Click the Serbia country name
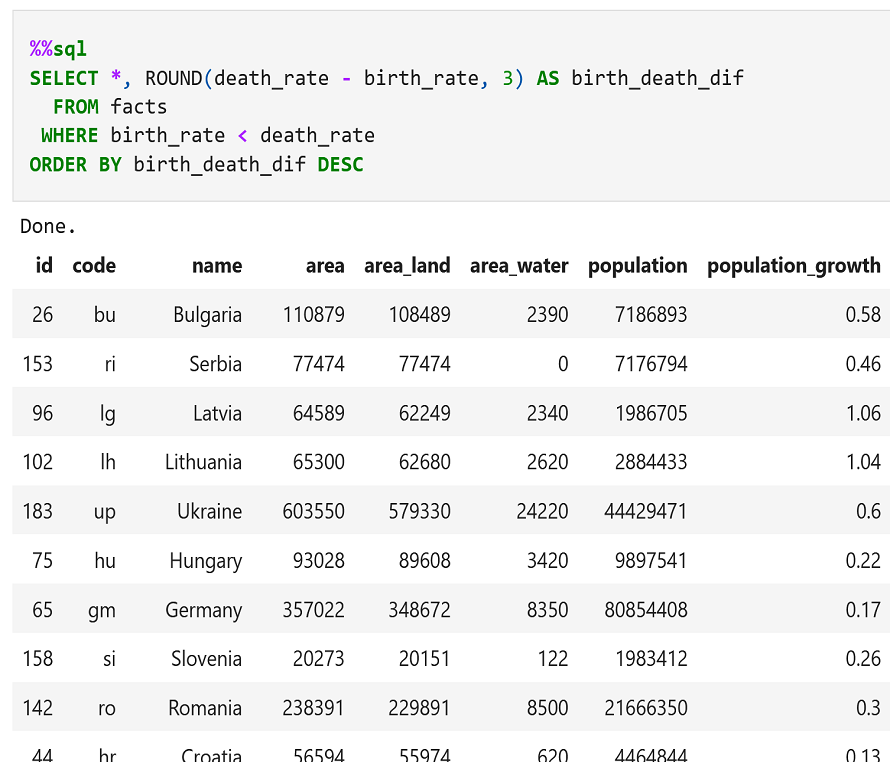 [215, 364]
